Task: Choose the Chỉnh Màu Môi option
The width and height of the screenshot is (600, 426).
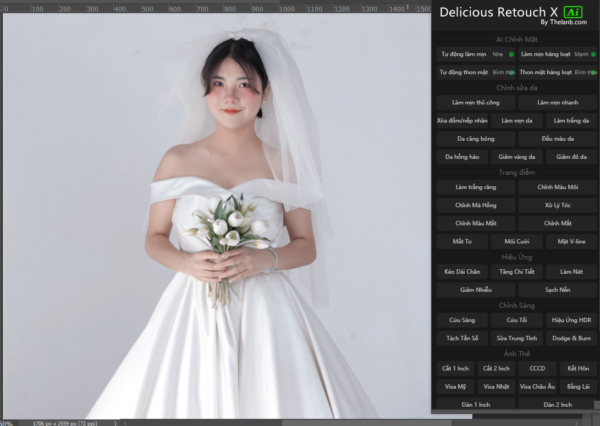Action: click(558, 186)
